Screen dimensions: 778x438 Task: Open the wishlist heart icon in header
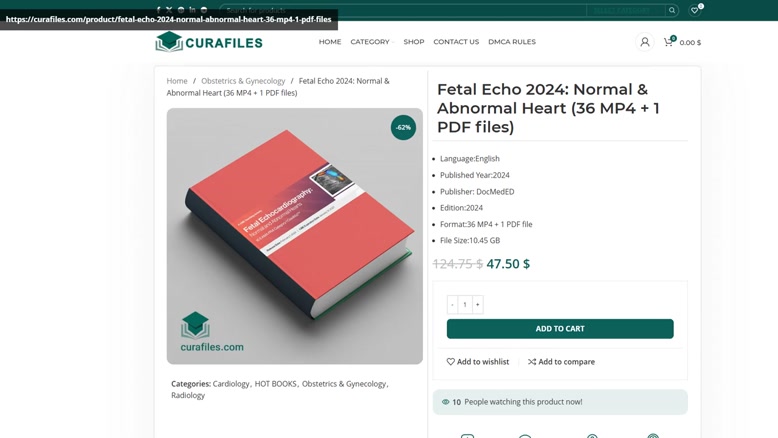(x=695, y=10)
